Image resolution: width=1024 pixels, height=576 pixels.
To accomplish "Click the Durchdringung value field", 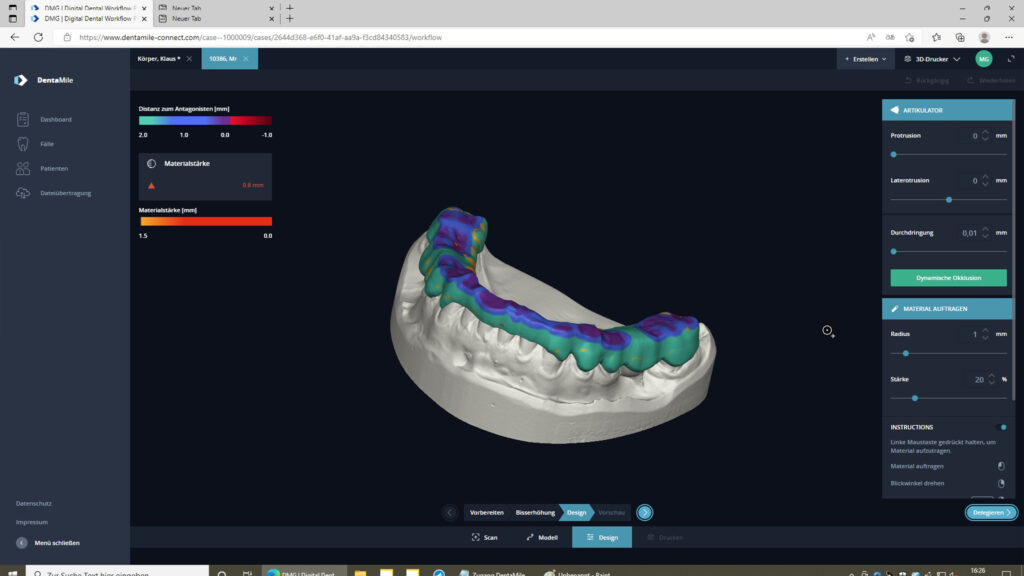I will click(x=966, y=233).
